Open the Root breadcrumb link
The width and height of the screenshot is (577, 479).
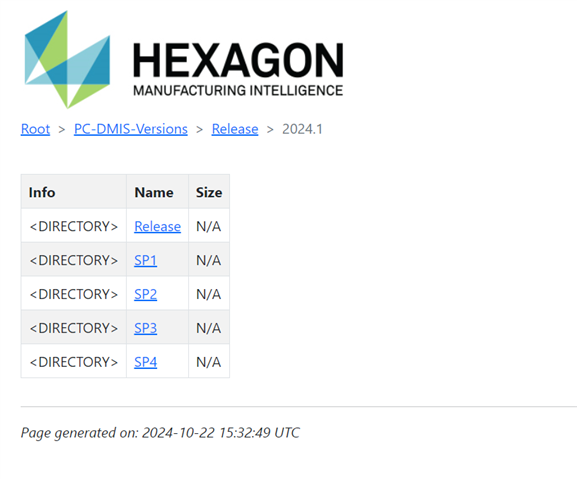point(35,129)
